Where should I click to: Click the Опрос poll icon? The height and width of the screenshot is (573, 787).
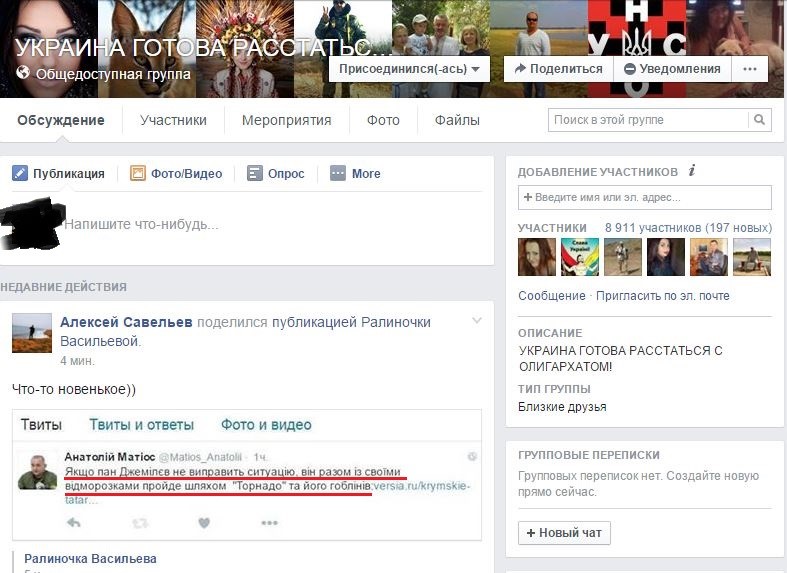click(254, 174)
